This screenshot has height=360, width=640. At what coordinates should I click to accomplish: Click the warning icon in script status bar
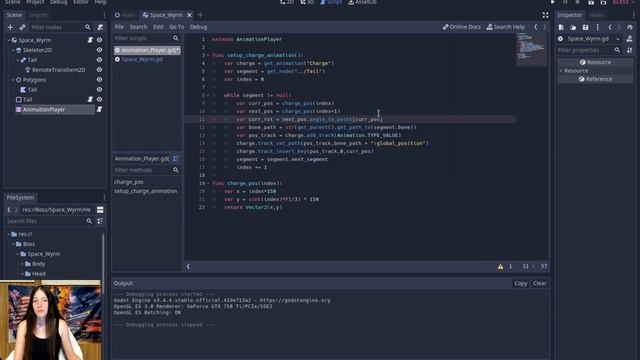point(500,267)
